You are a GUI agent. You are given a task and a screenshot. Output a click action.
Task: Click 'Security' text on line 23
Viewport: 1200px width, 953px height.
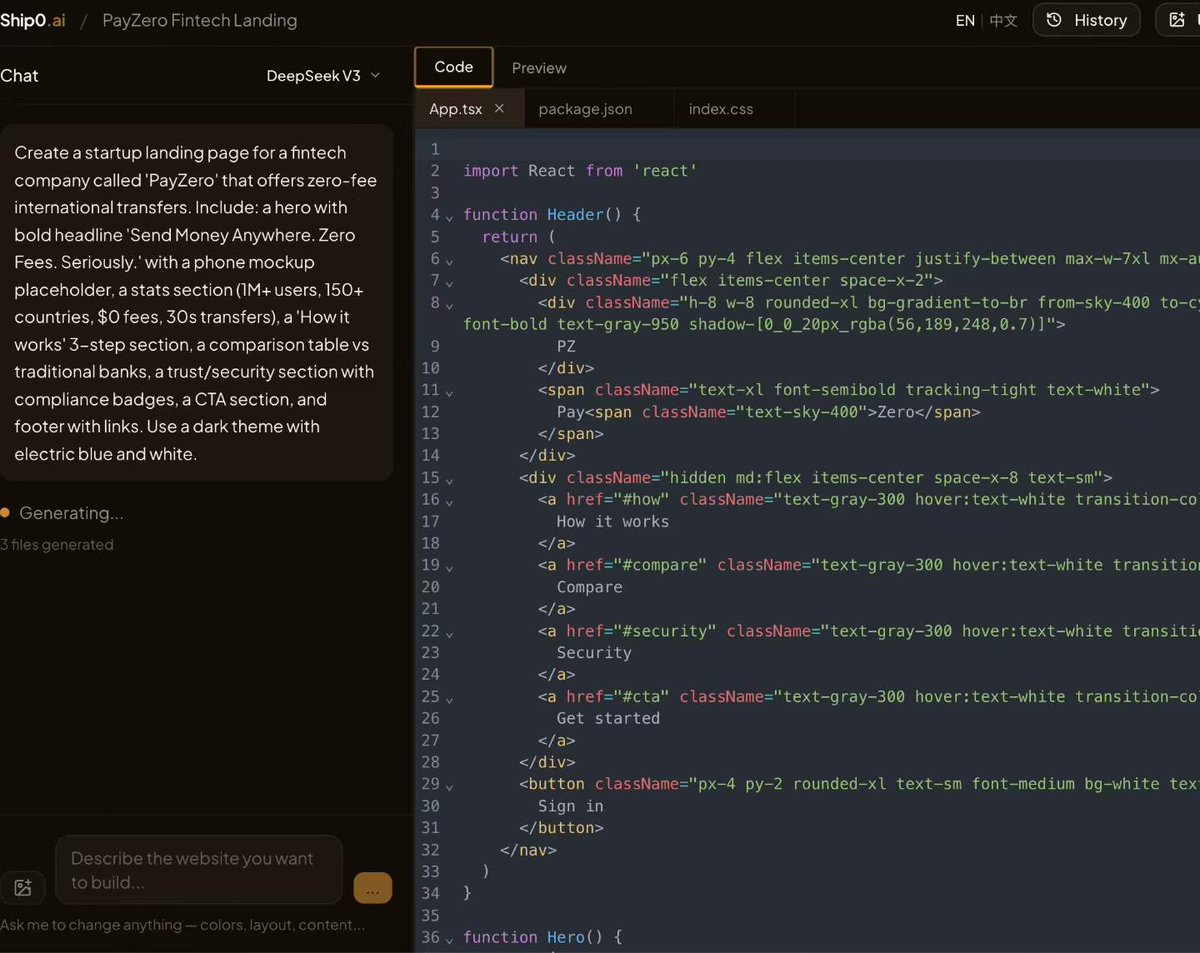(x=594, y=653)
